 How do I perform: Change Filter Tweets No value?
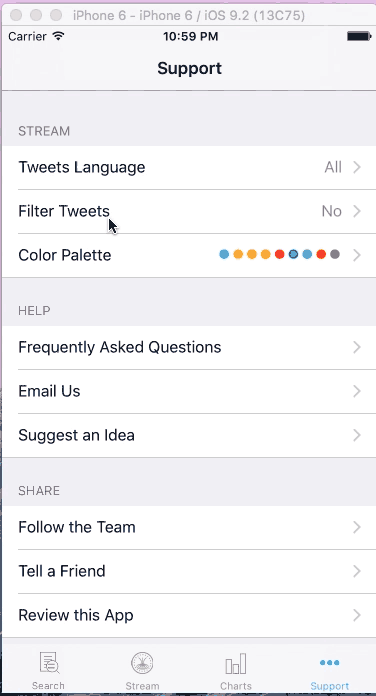coord(332,211)
